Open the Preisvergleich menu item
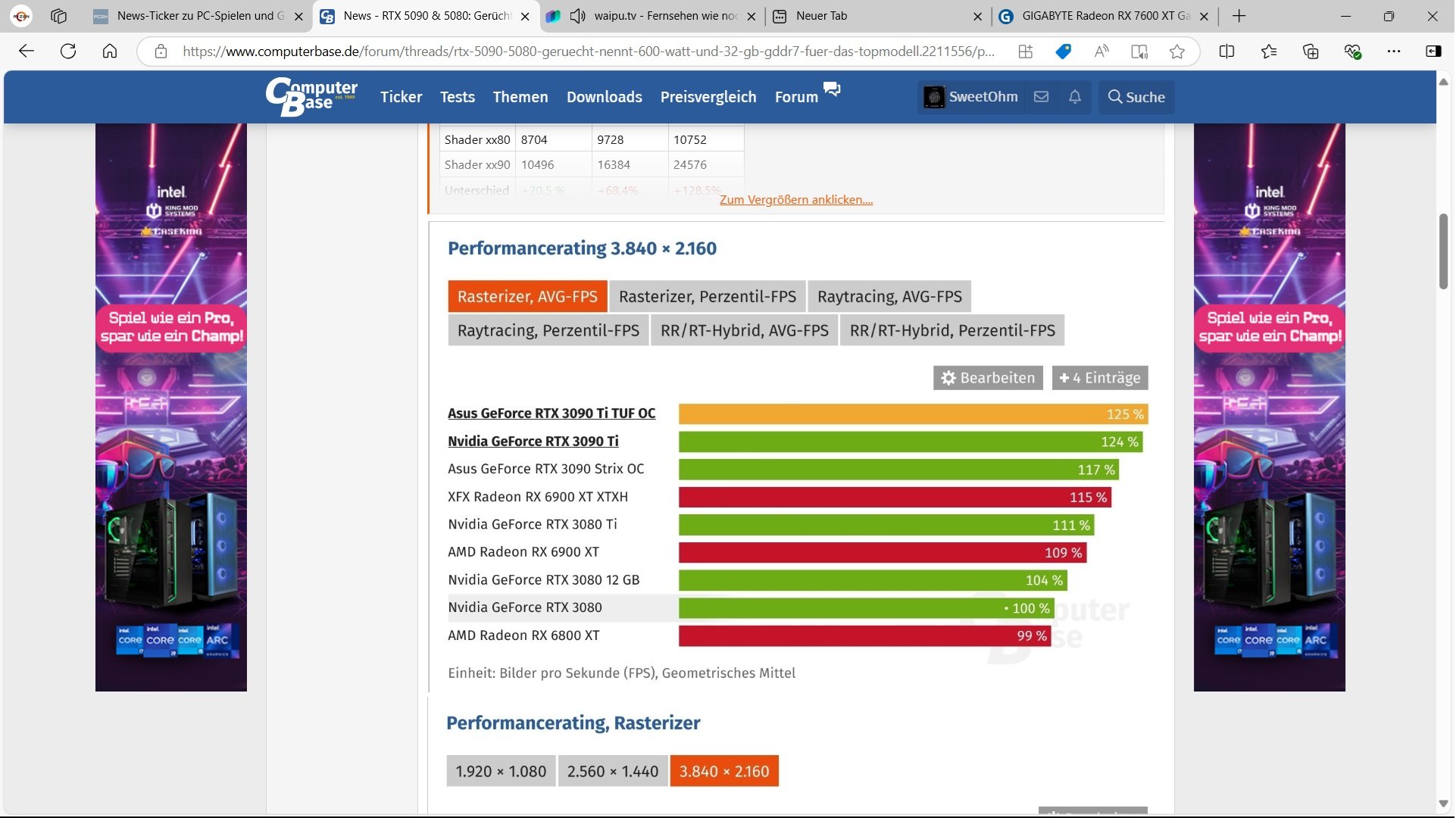The height and width of the screenshot is (818, 1456). click(x=708, y=97)
